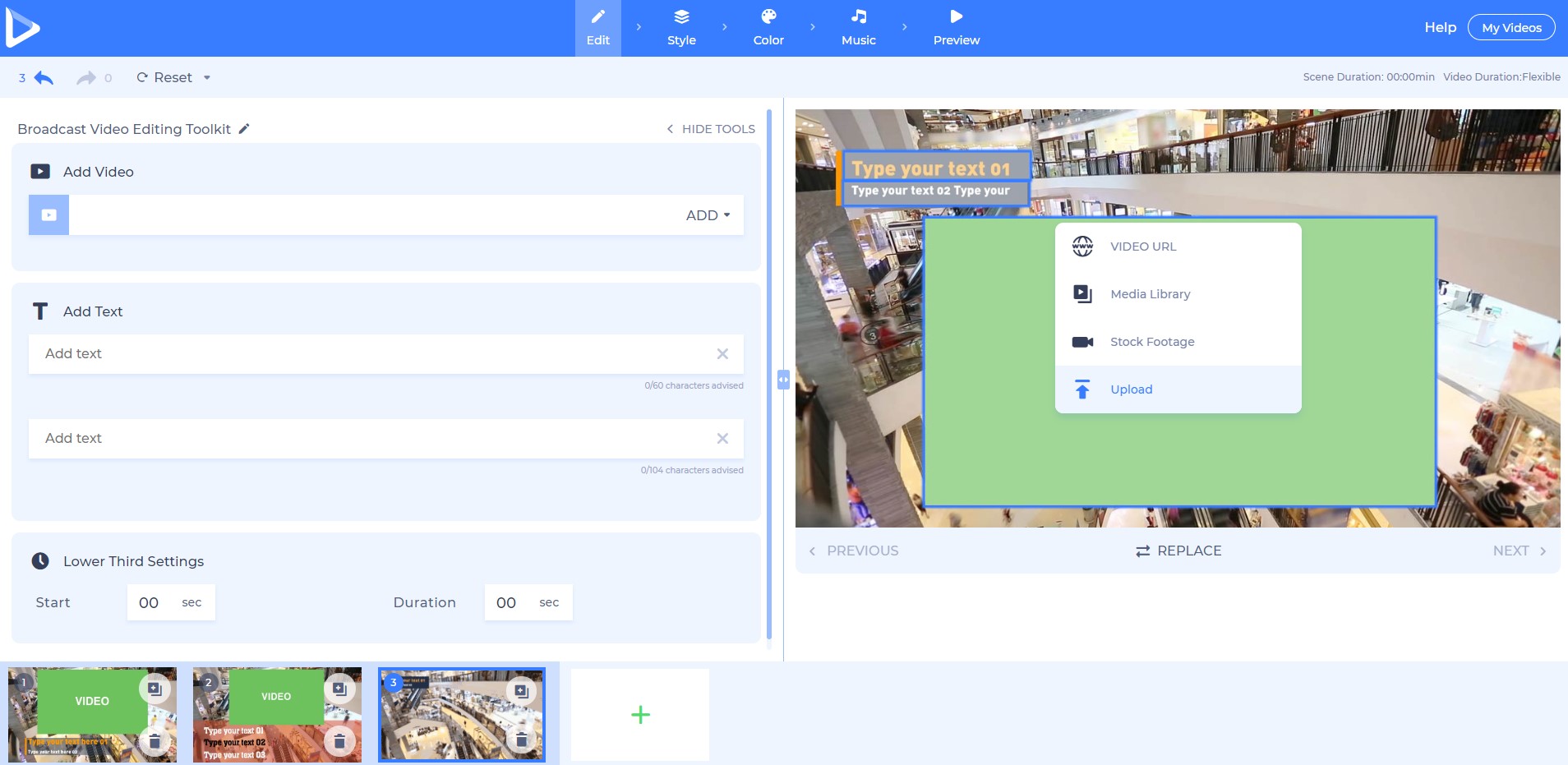Delete scene 3
The height and width of the screenshot is (765, 1568).
pyautogui.click(x=521, y=740)
